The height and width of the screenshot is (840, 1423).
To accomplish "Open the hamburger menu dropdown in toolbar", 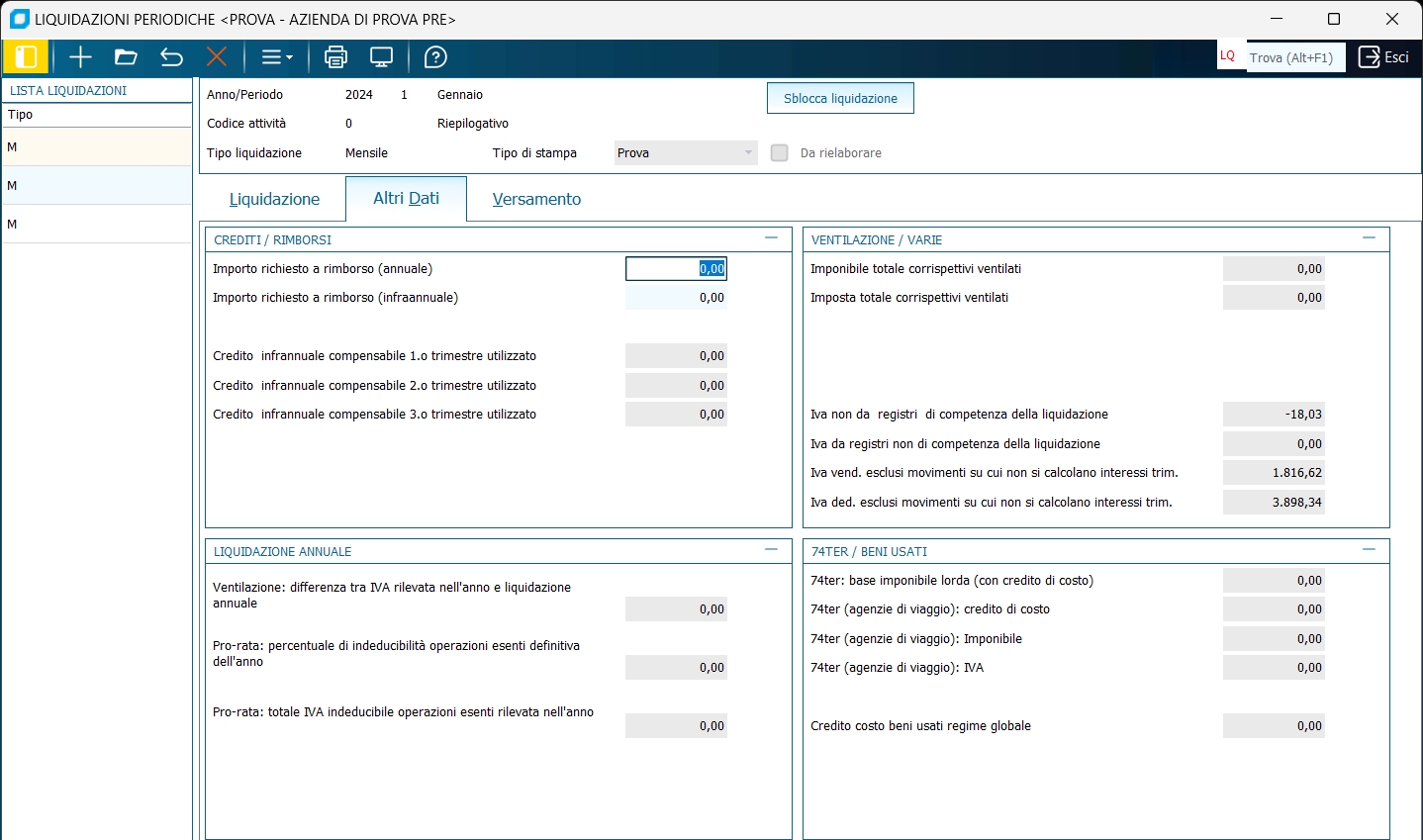I will coord(276,57).
